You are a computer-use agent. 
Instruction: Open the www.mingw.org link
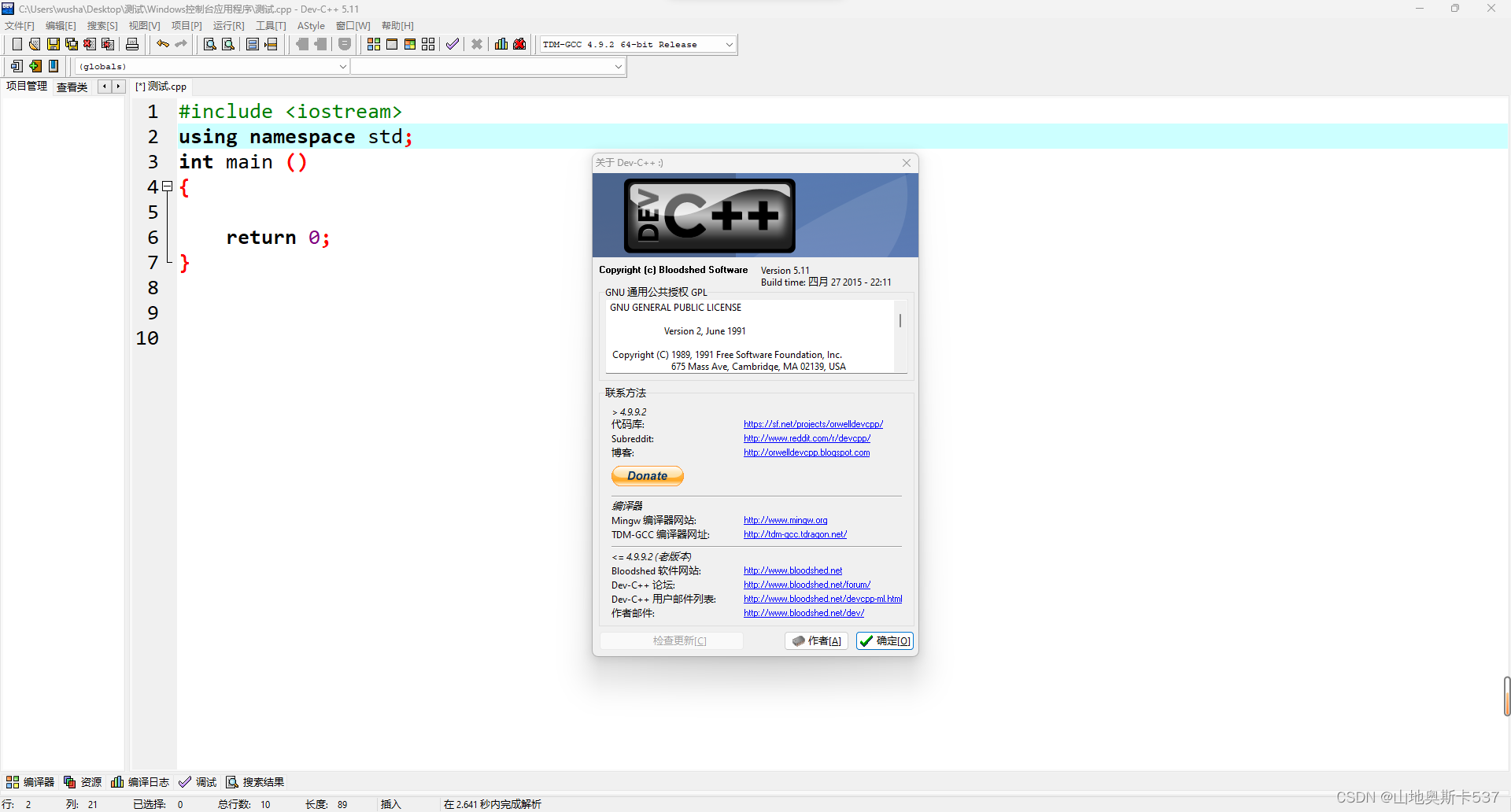[785, 520]
